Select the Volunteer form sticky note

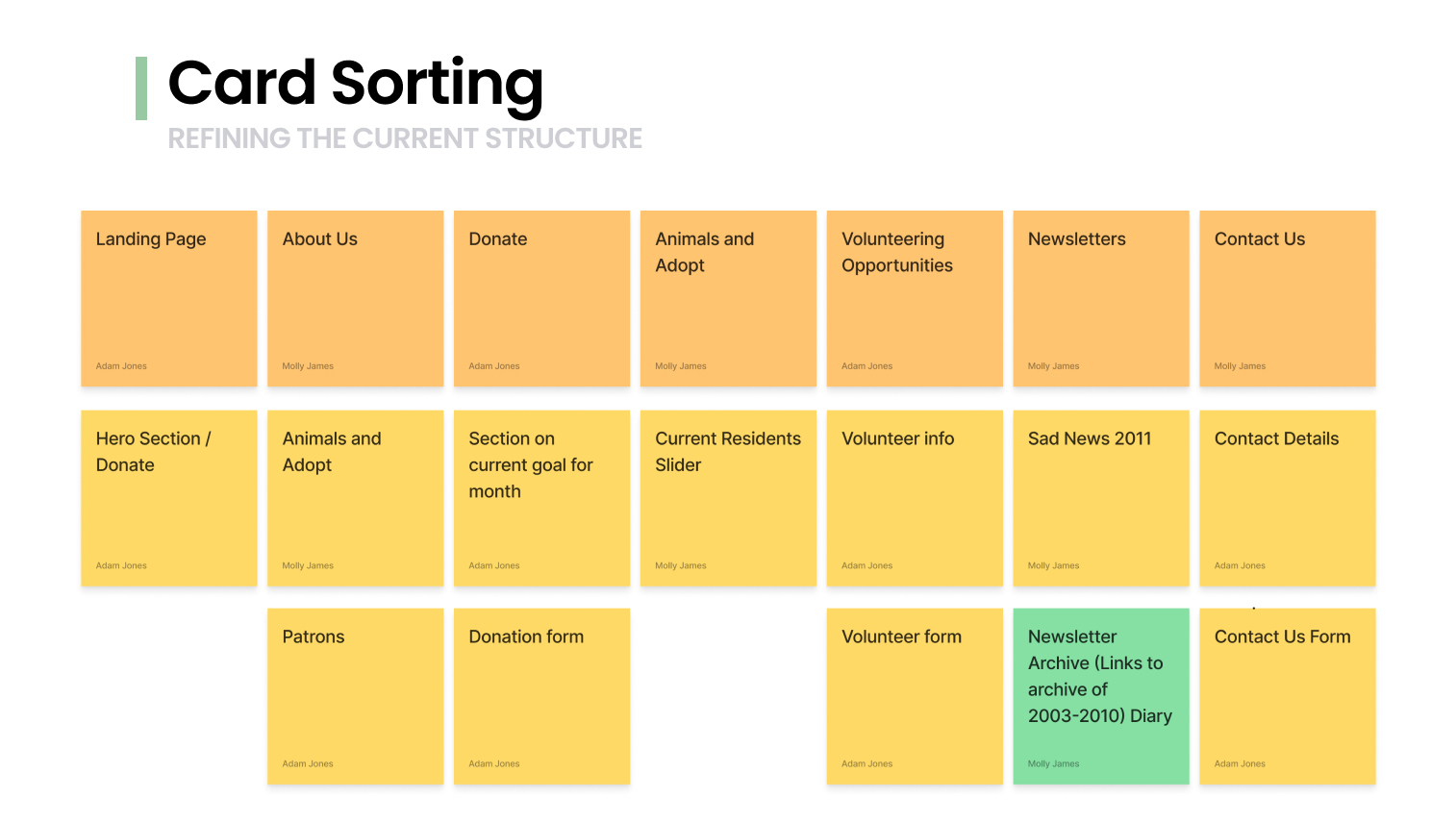point(915,696)
